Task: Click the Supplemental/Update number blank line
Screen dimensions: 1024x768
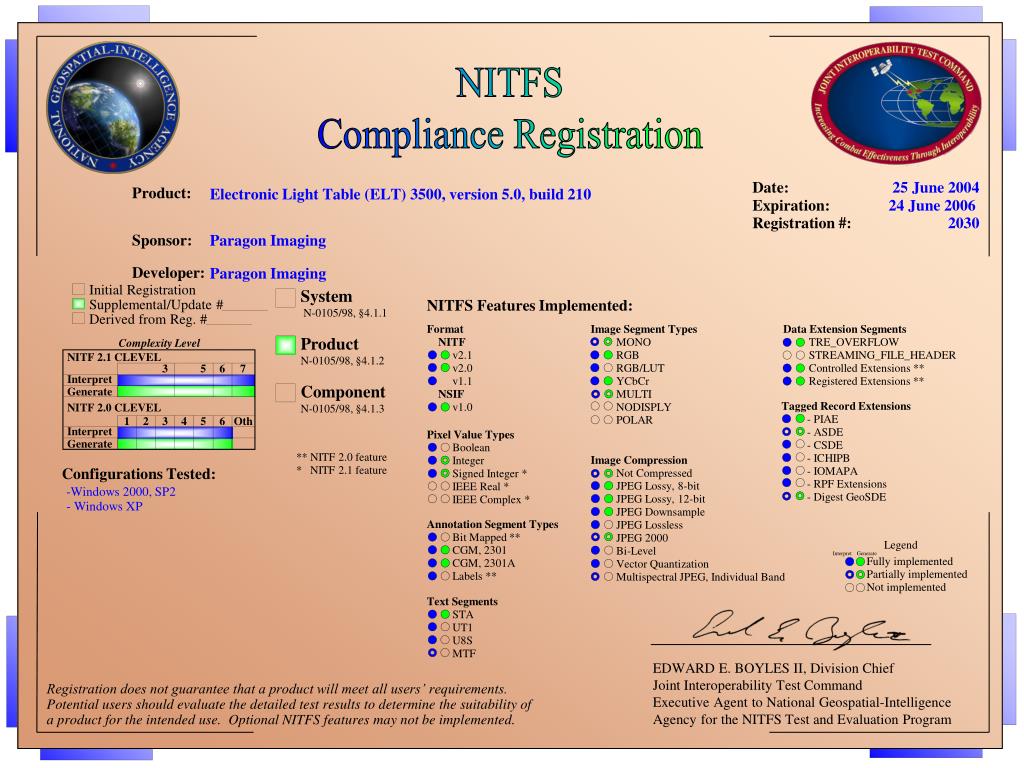Action: point(245,305)
